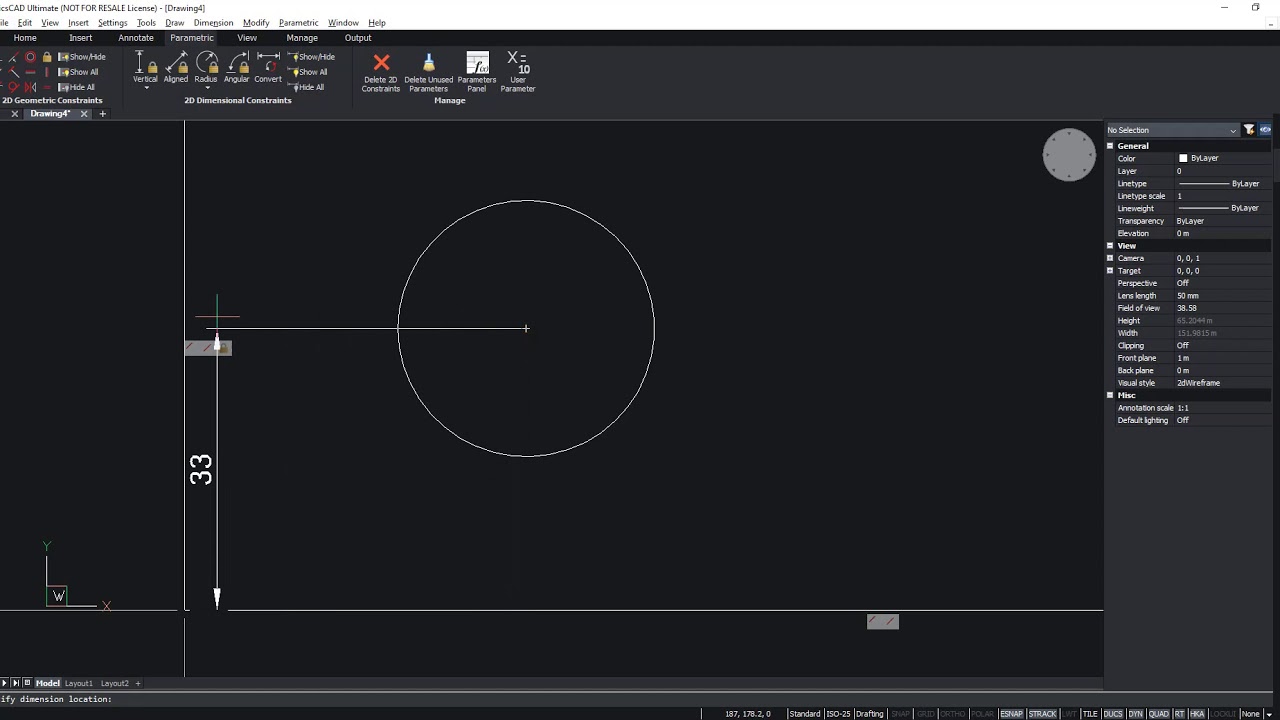Toggle STRACK in status bar
This screenshot has width=1280, height=720.
coord(1042,714)
